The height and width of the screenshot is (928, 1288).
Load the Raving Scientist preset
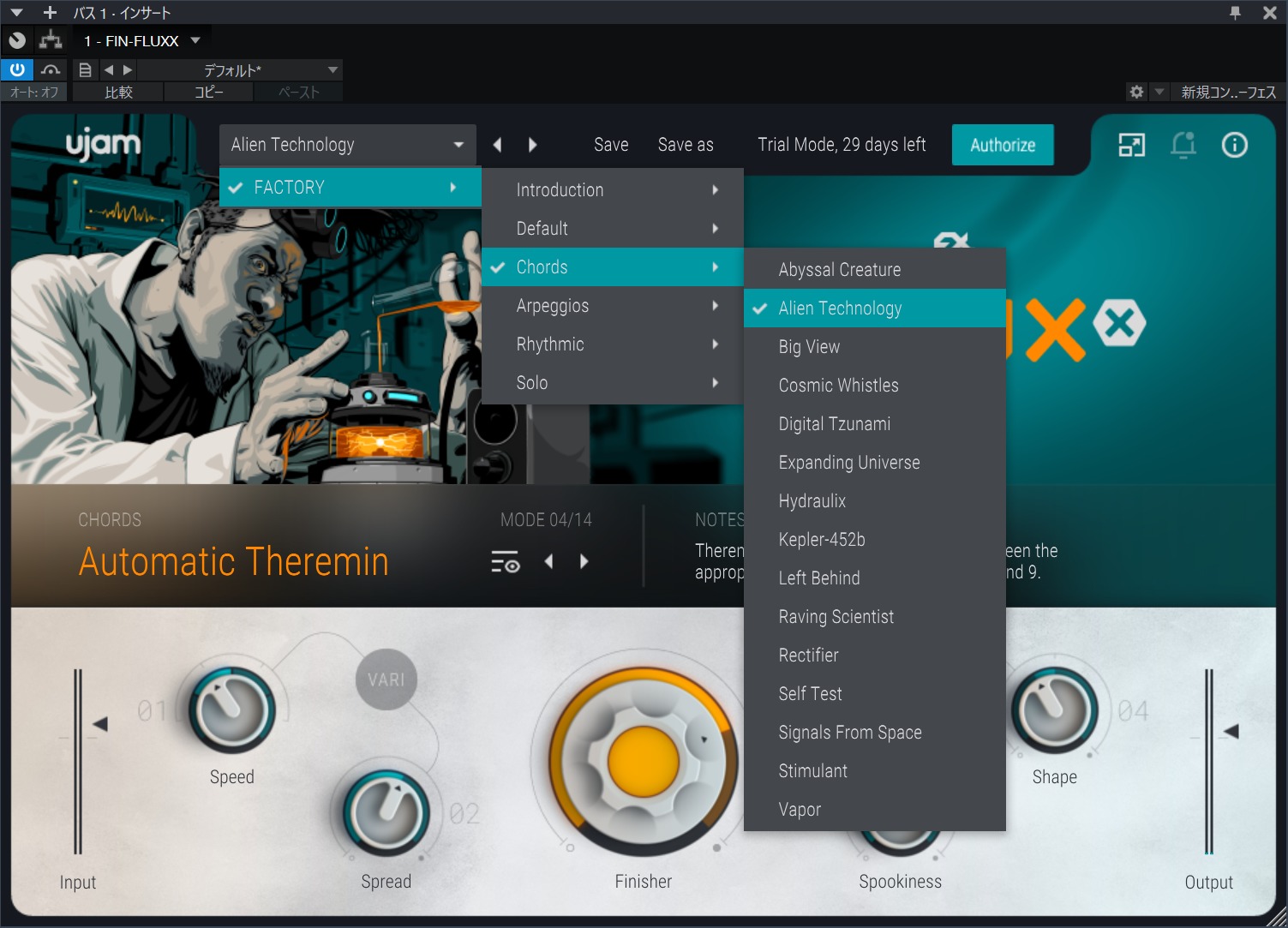[x=875, y=617]
